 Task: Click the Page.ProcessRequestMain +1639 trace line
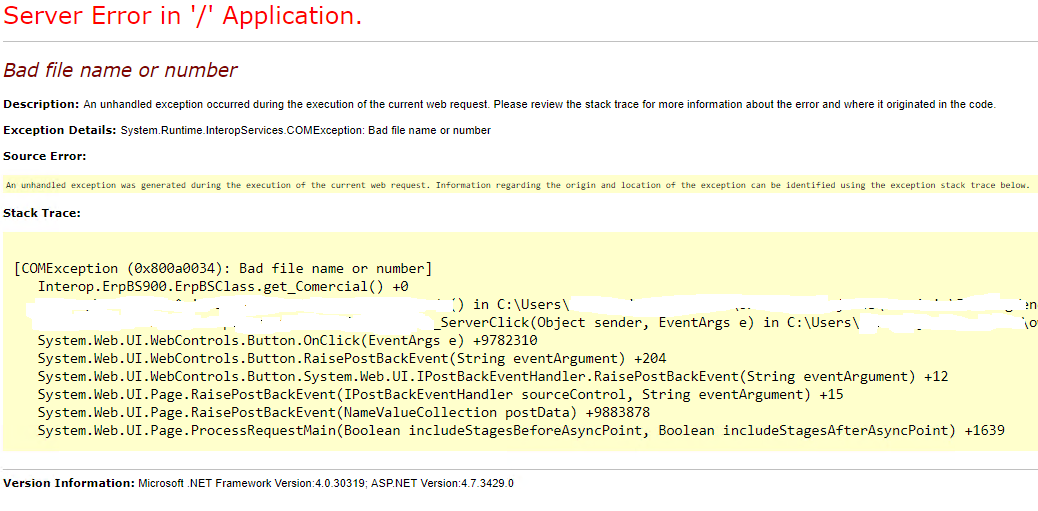(x=521, y=430)
